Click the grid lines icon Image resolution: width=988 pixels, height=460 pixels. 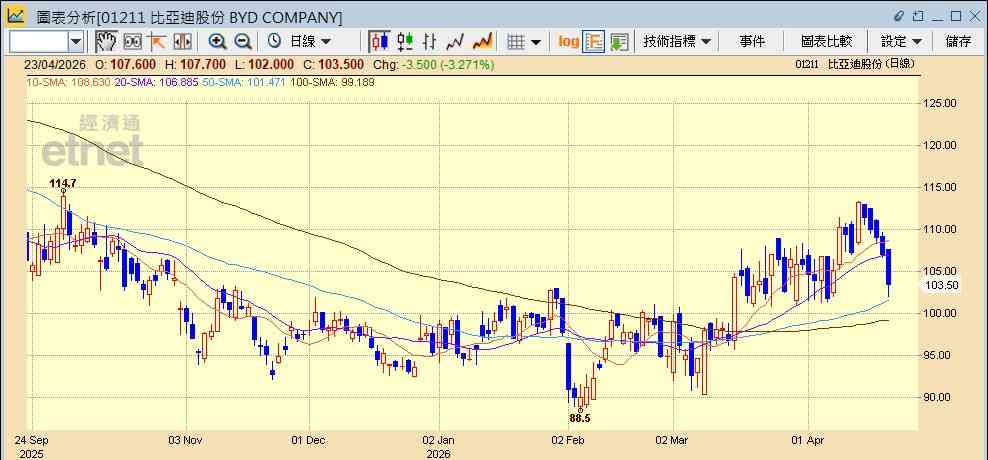pyautogui.click(x=516, y=42)
